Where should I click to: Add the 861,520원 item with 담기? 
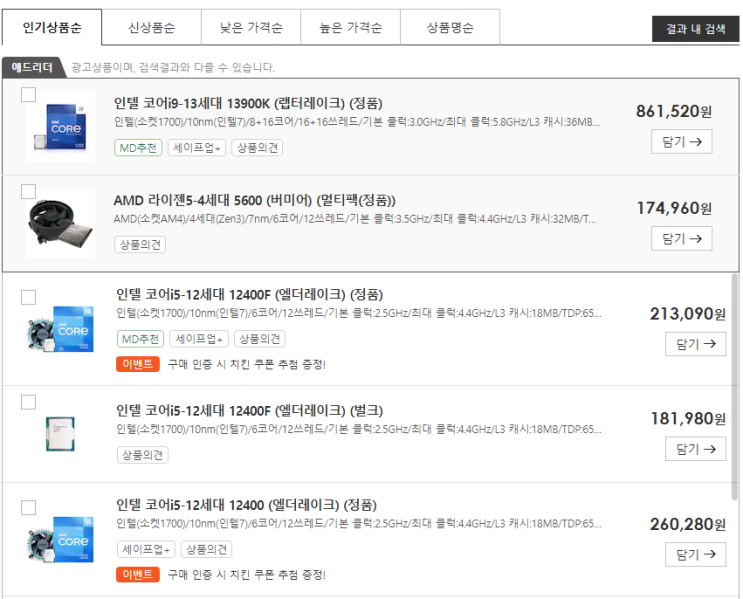tap(681, 141)
